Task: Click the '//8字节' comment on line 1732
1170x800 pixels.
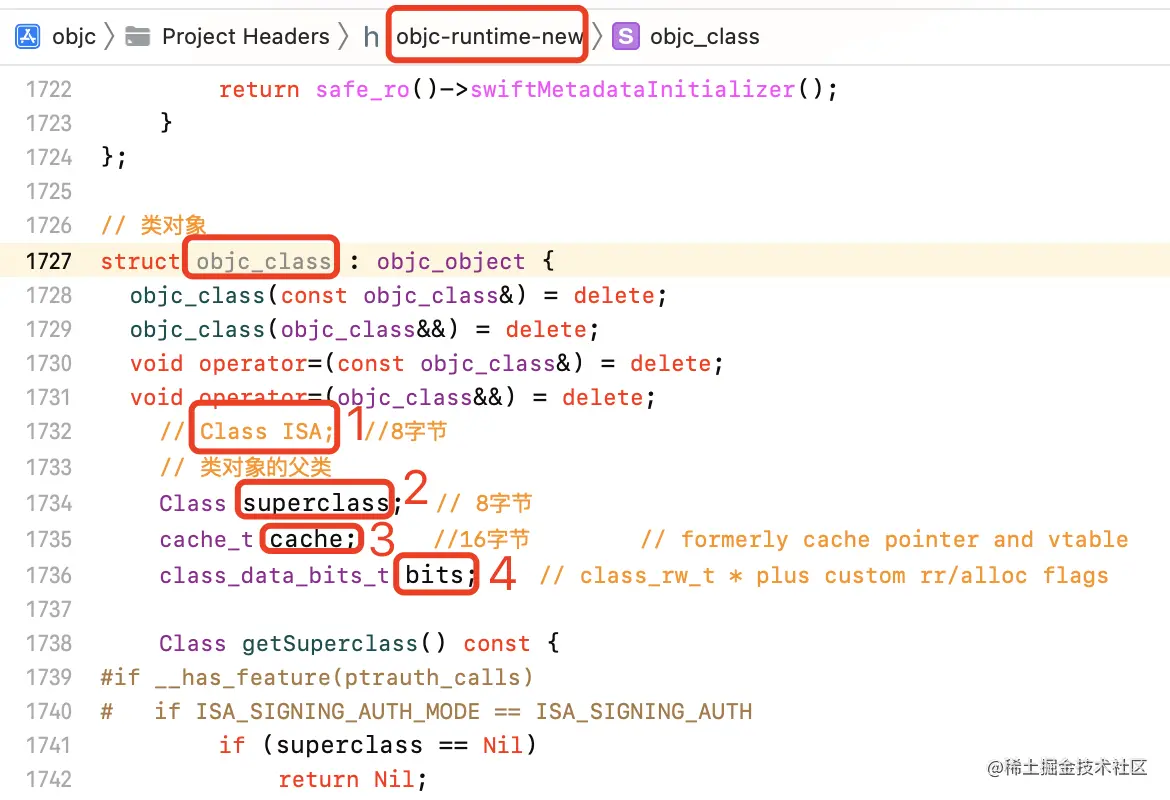Action: point(405,431)
